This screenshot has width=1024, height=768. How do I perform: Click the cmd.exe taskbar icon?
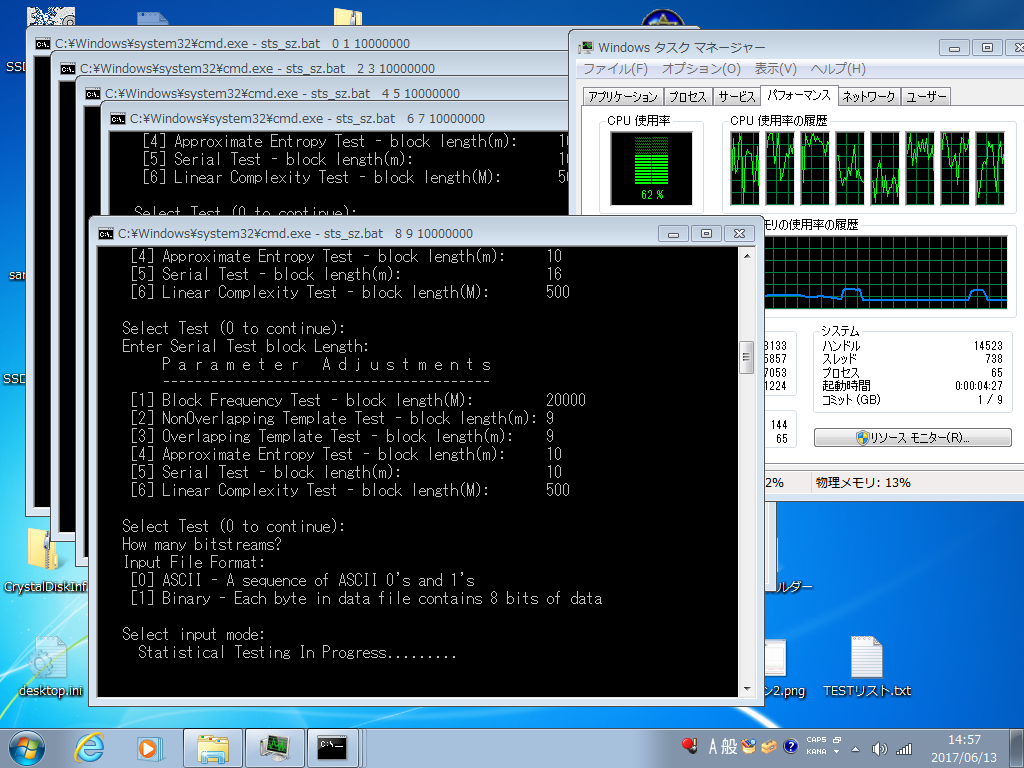(332, 747)
